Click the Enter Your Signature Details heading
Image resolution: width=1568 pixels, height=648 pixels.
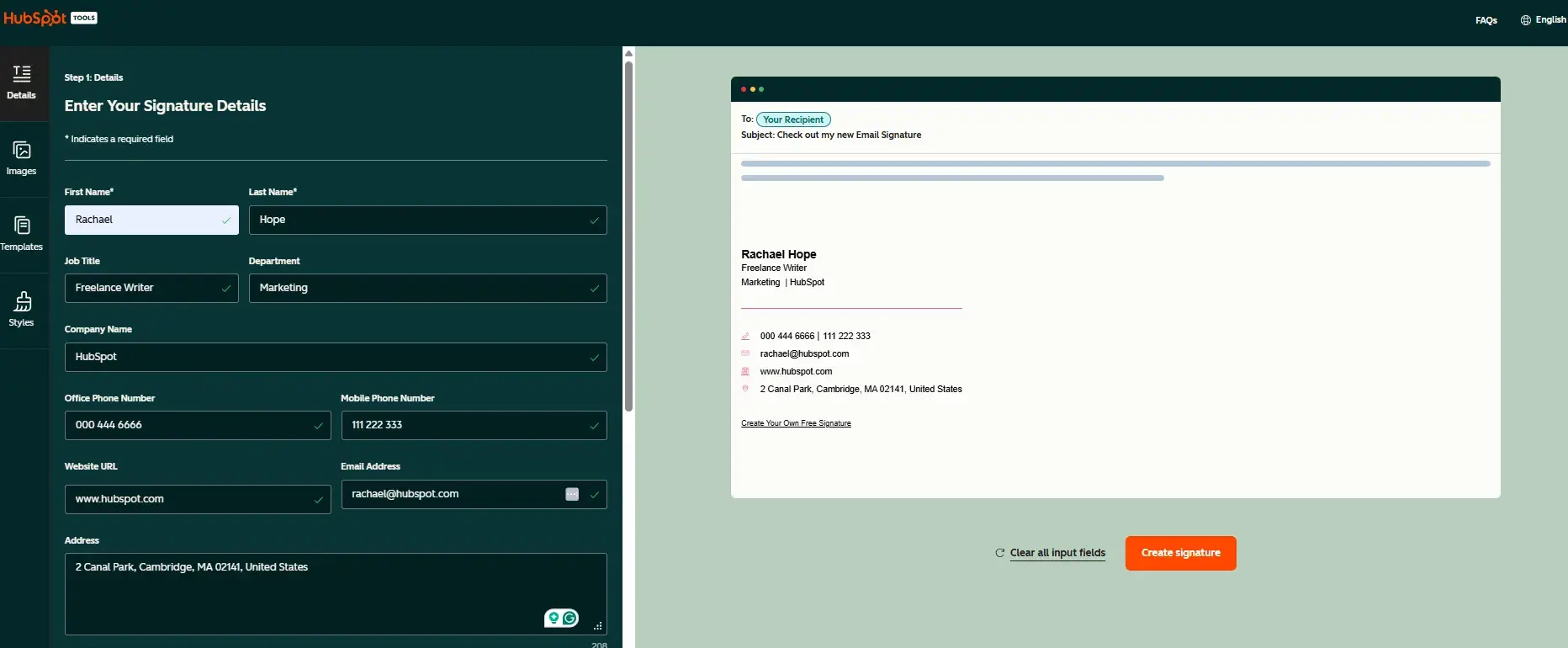point(165,106)
